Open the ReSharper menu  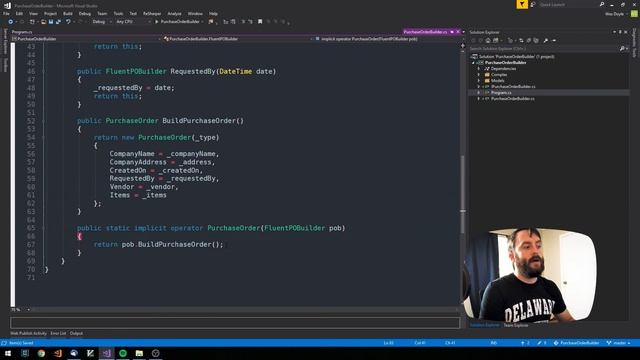click(152, 13)
